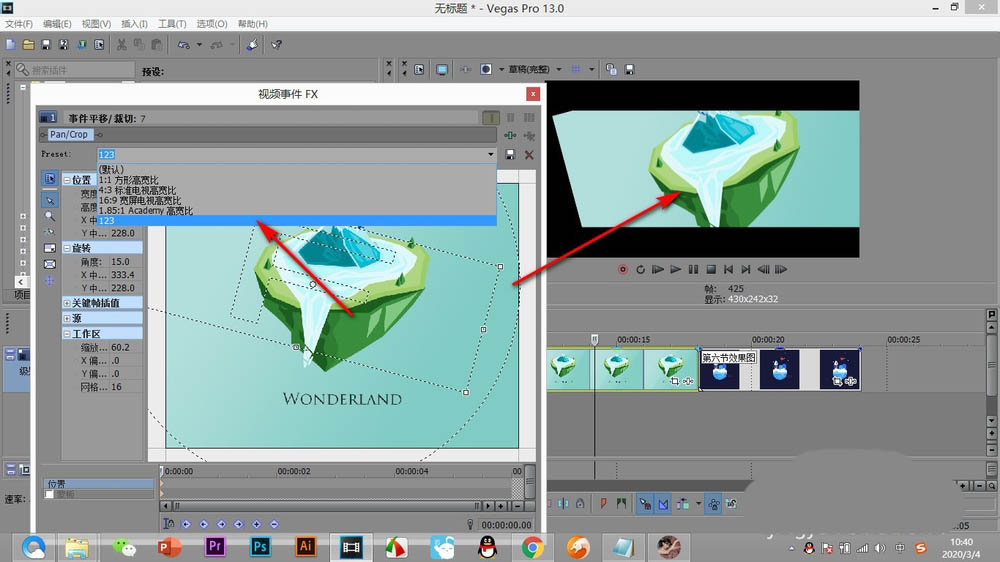Toggle Size About Center in Pan/Crop
The width and height of the screenshot is (1000, 562).
(x=50, y=264)
